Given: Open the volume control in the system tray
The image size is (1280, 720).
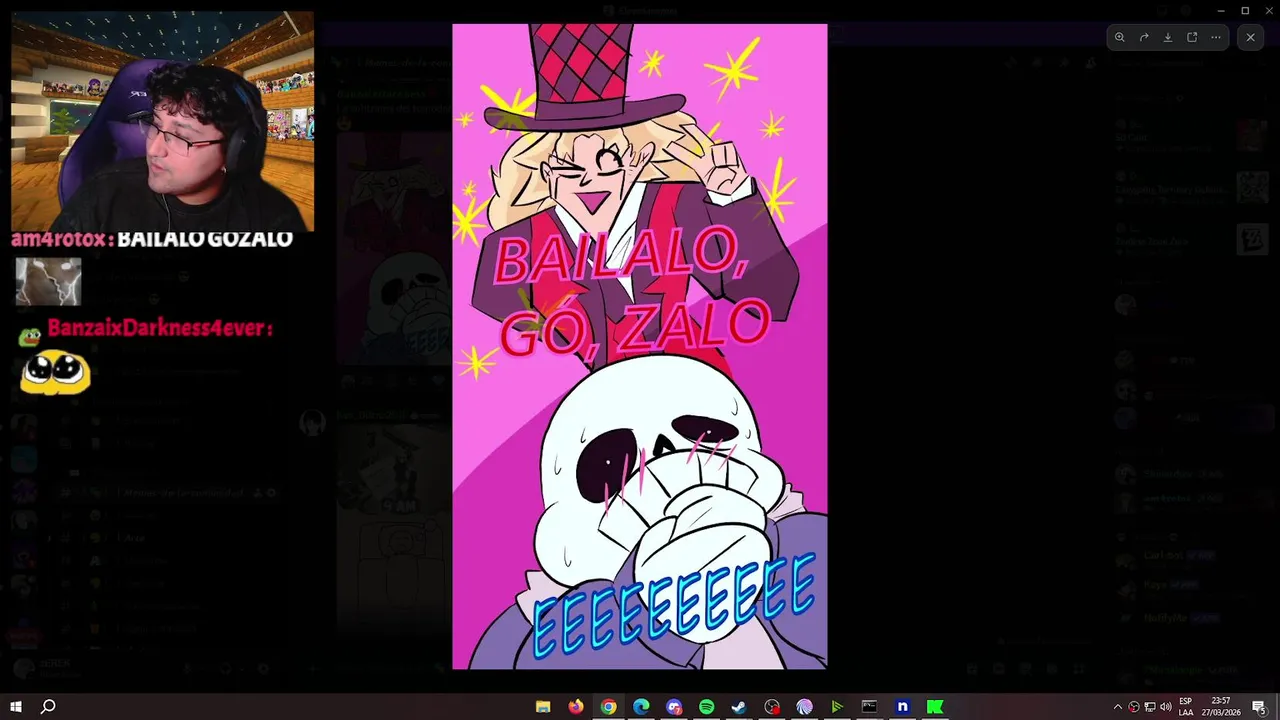Looking at the screenshot, I should click(1166, 707).
